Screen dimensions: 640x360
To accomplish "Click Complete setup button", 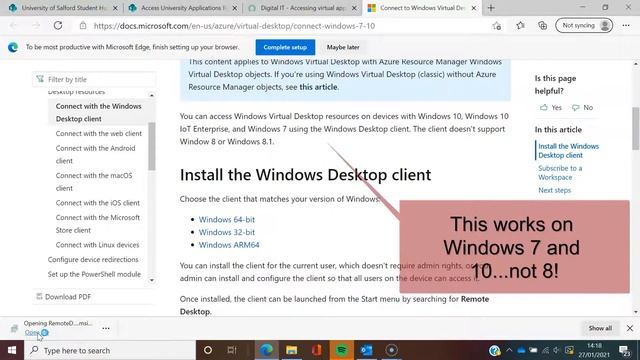I will (x=285, y=47).
